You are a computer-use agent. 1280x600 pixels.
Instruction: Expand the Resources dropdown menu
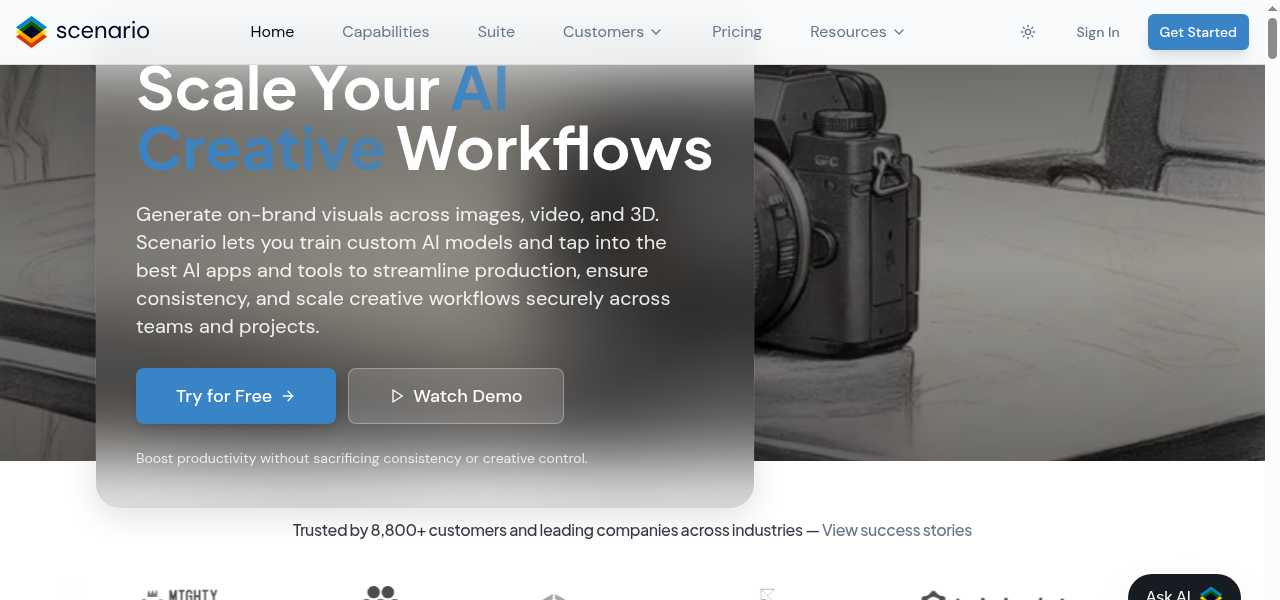[857, 32]
